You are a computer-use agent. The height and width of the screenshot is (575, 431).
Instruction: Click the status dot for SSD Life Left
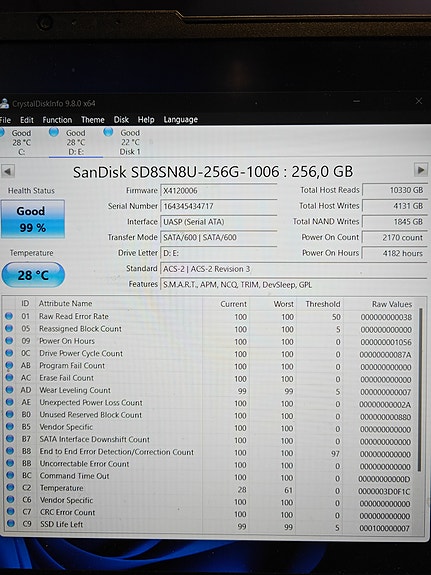[x=11, y=524]
